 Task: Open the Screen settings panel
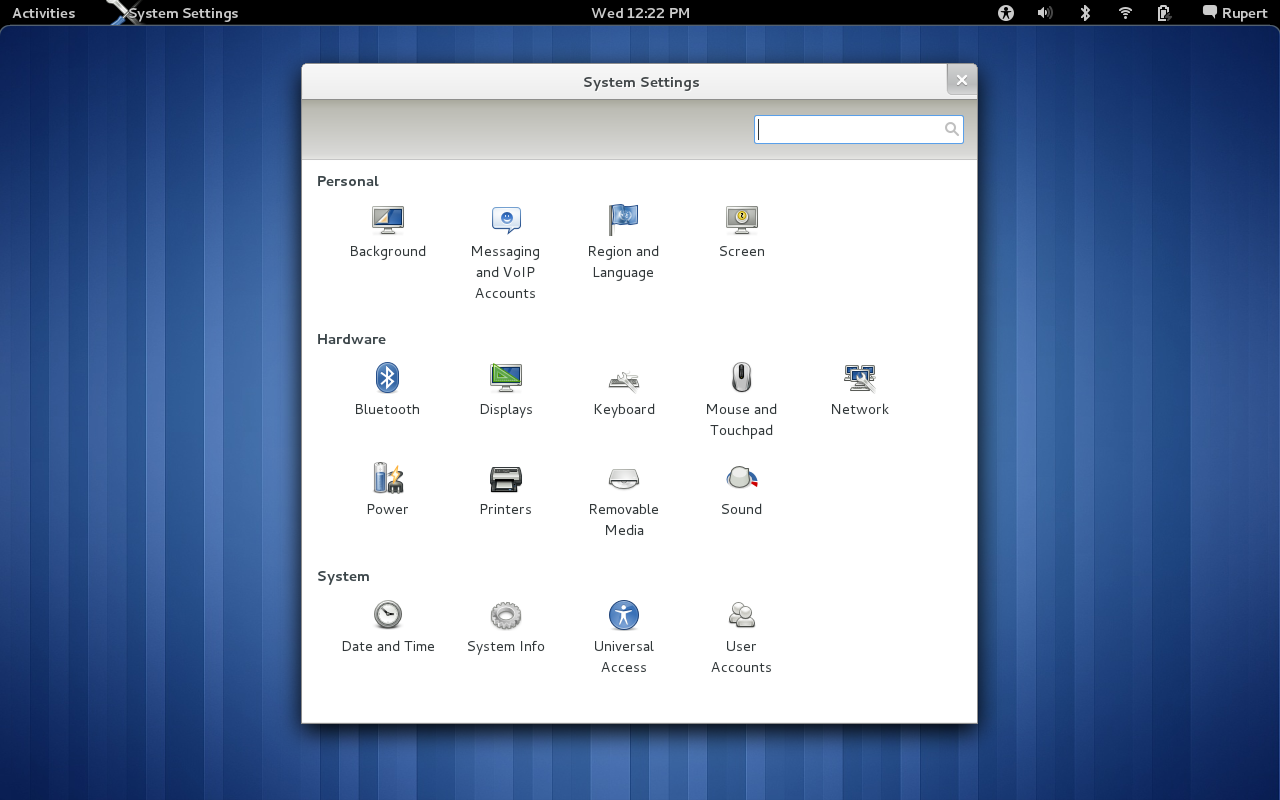[741, 220]
